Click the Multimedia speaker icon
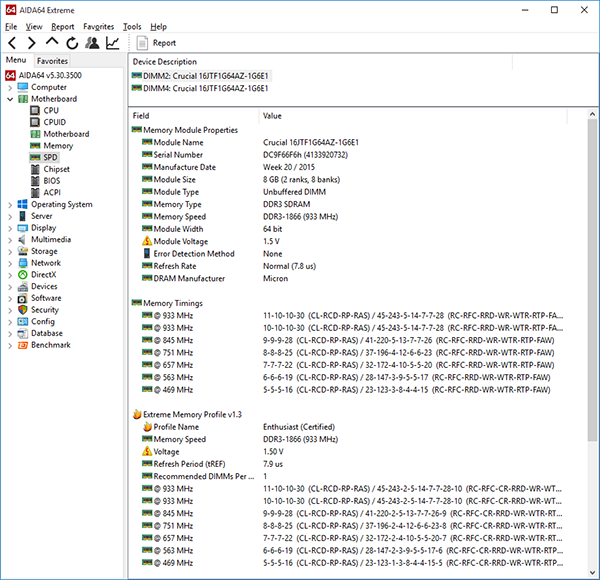 (22, 240)
